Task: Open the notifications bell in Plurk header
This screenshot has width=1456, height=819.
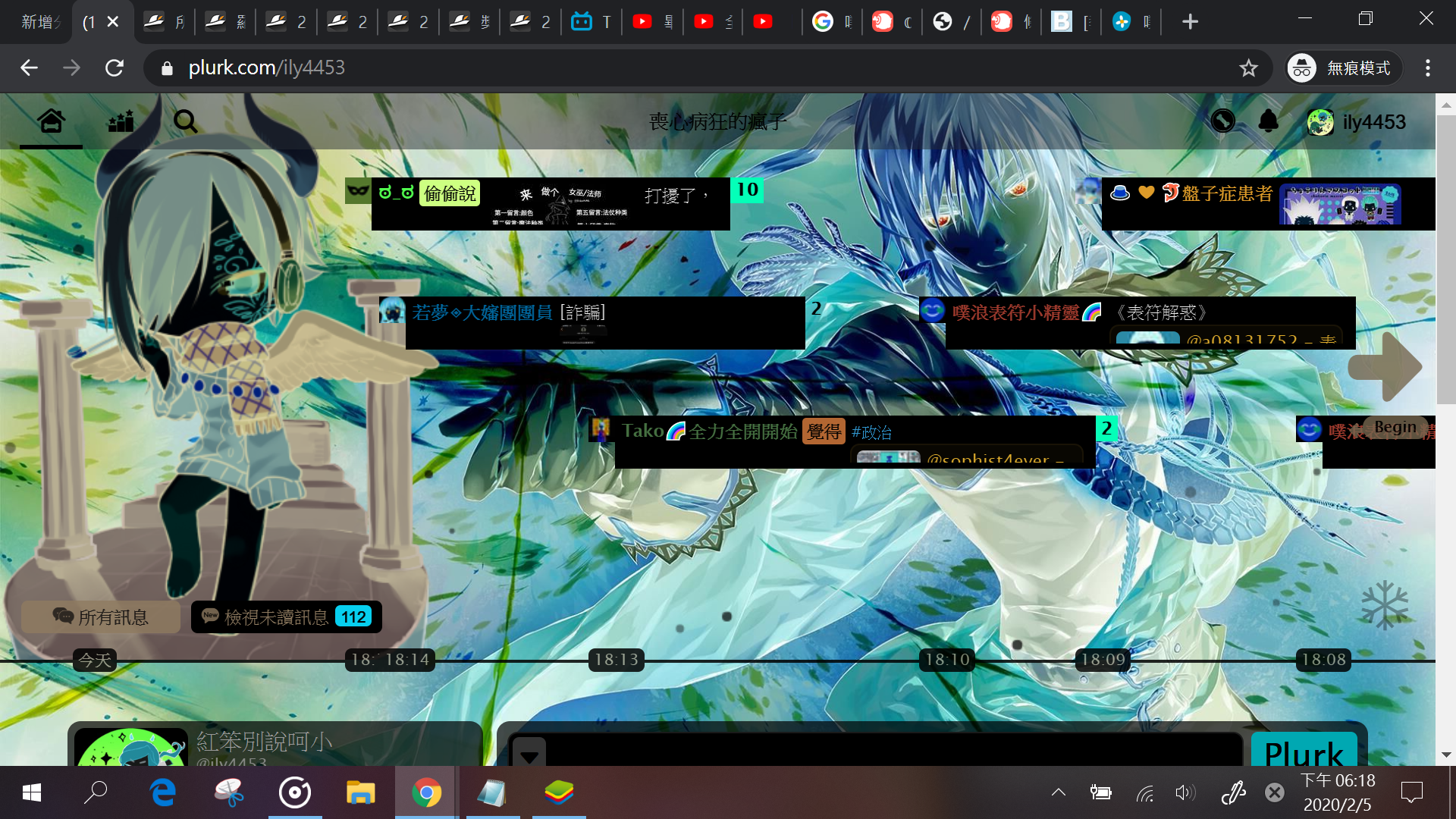Action: pos(1268,121)
